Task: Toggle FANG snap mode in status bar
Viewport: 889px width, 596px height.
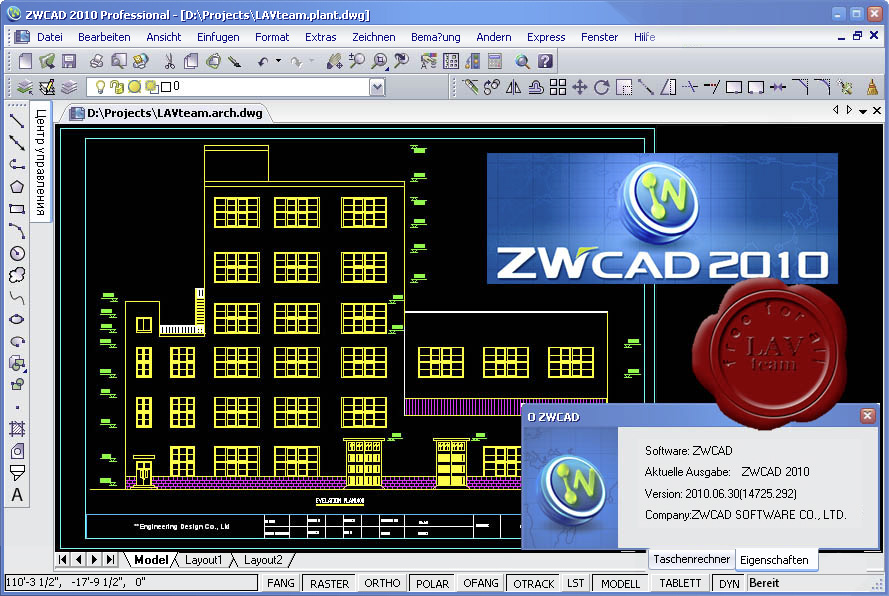Action: [281, 583]
